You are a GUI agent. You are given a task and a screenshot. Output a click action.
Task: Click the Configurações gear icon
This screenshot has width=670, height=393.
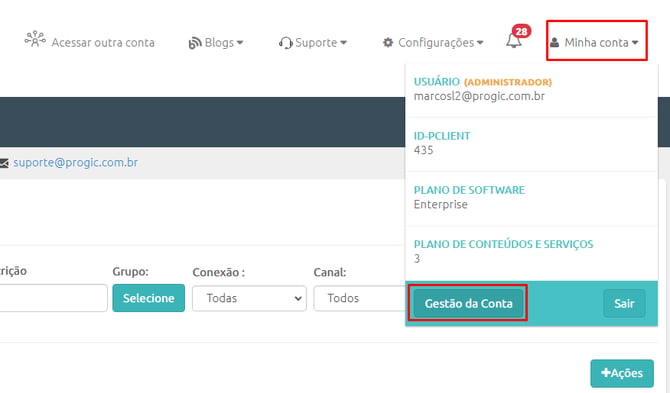pyautogui.click(x=388, y=42)
